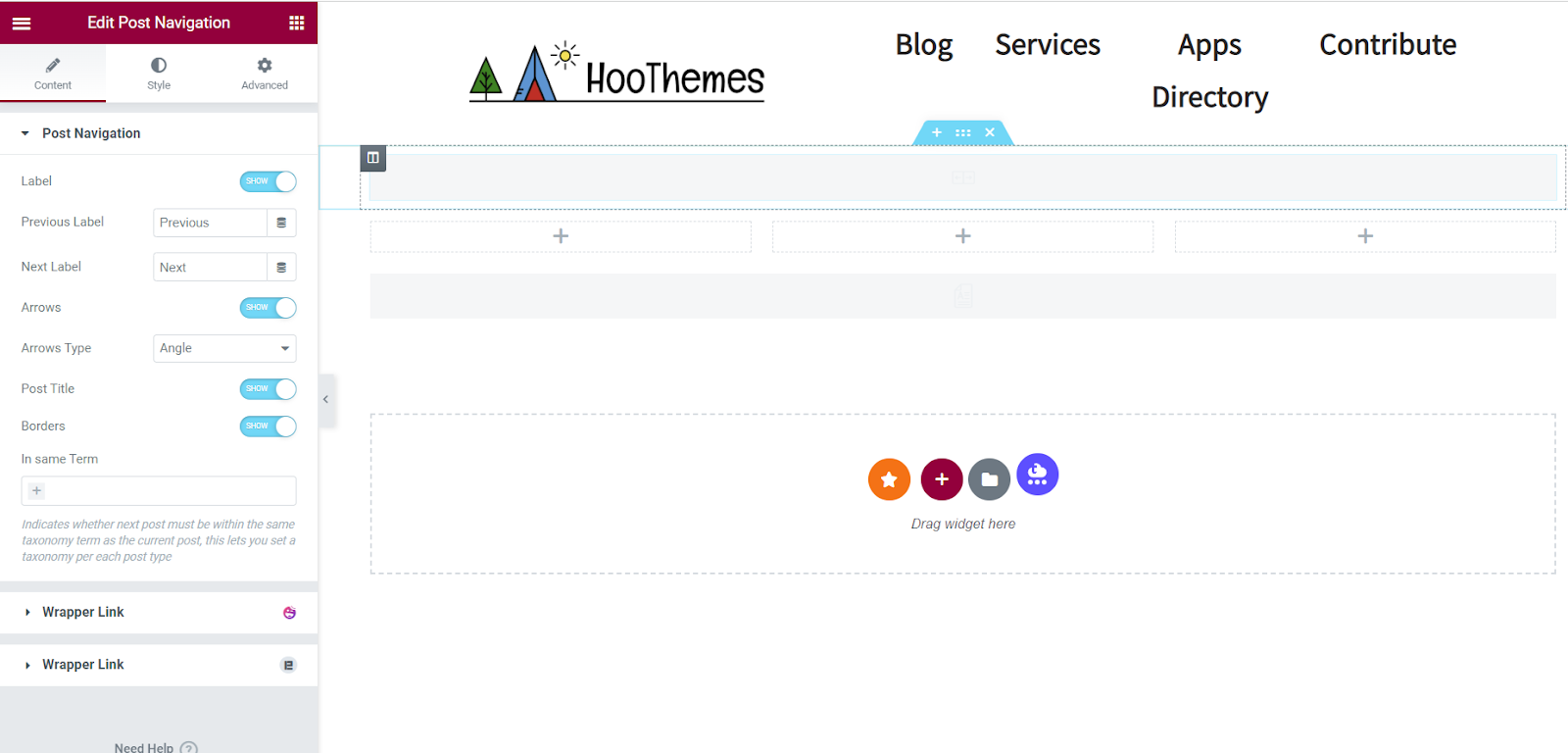Add a widget in the left empty column

tap(561, 236)
